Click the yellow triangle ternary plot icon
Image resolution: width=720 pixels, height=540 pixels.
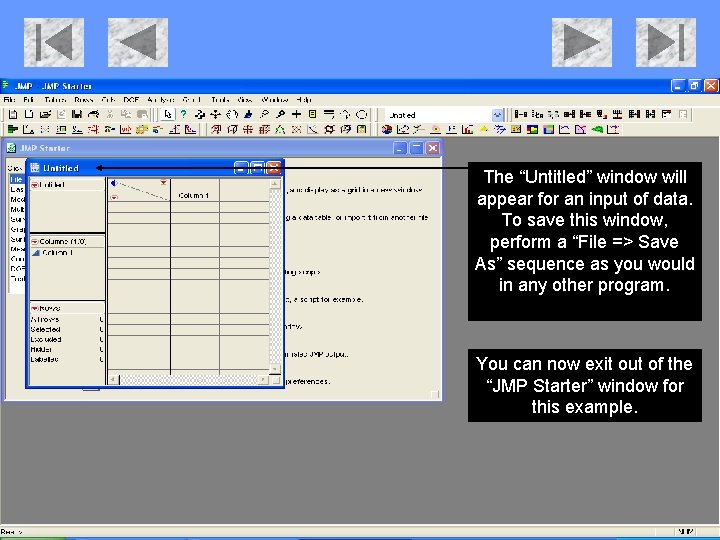(x=484, y=129)
